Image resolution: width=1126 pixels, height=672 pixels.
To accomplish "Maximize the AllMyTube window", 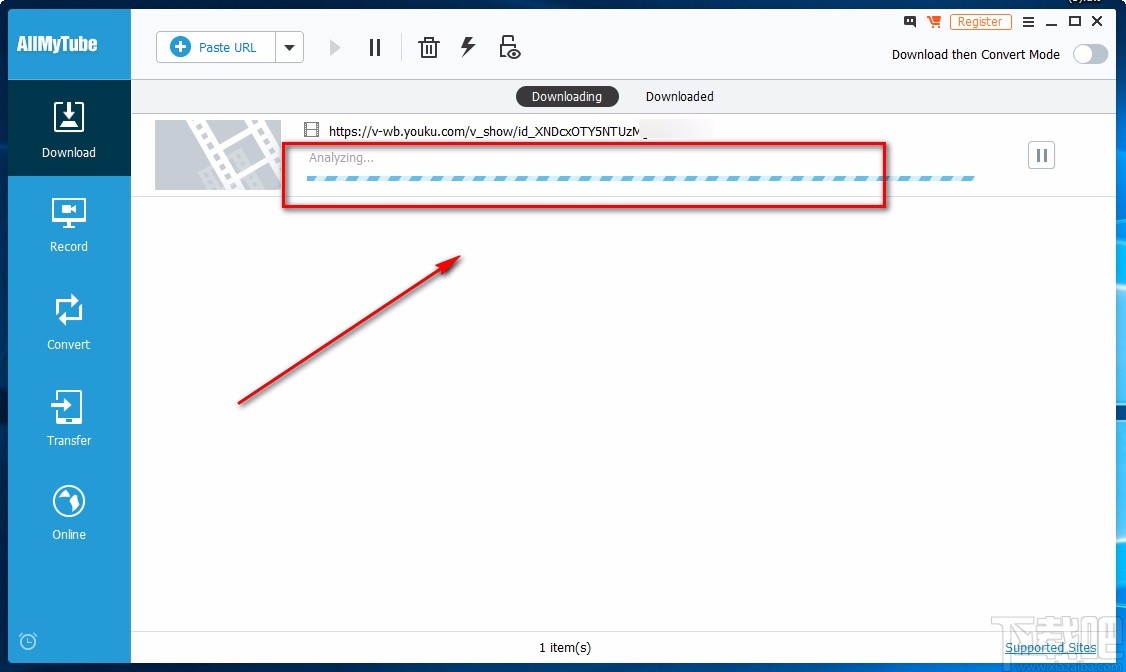I will click(x=1075, y=22).
